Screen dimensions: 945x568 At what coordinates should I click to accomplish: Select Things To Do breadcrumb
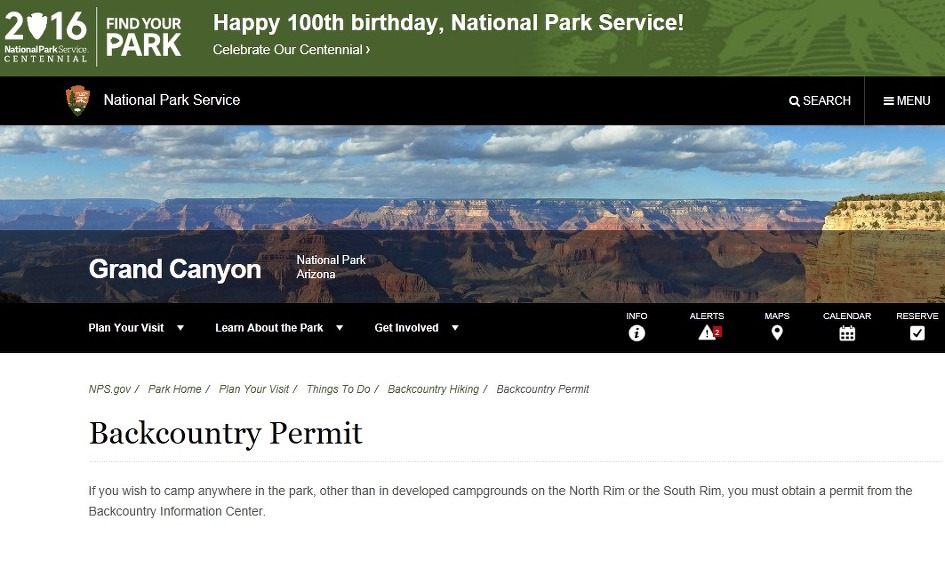[338, 389]
